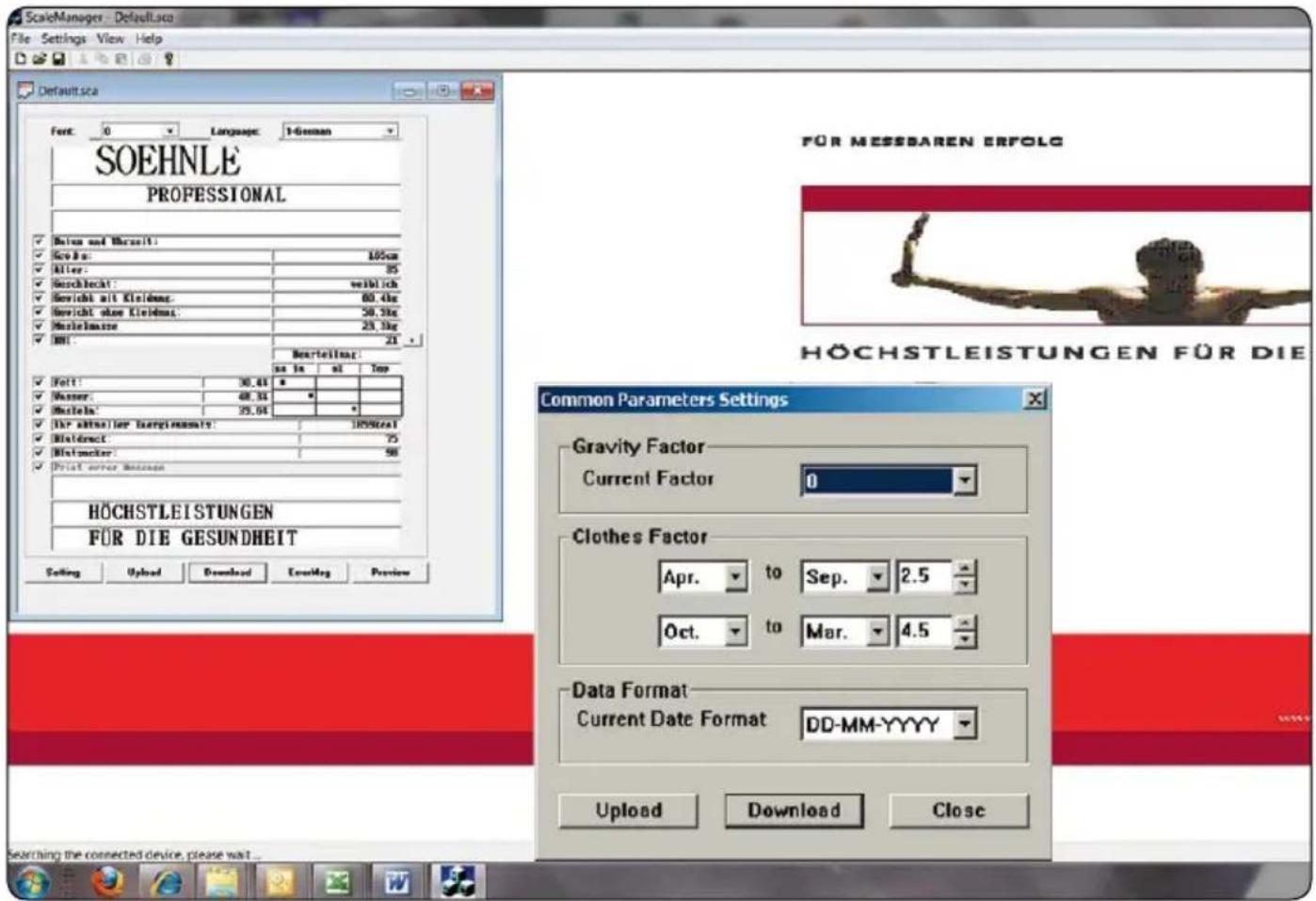Open the Apr. start month dropdown
Viewport: 1316px width, 901px height.
(736, 576)
